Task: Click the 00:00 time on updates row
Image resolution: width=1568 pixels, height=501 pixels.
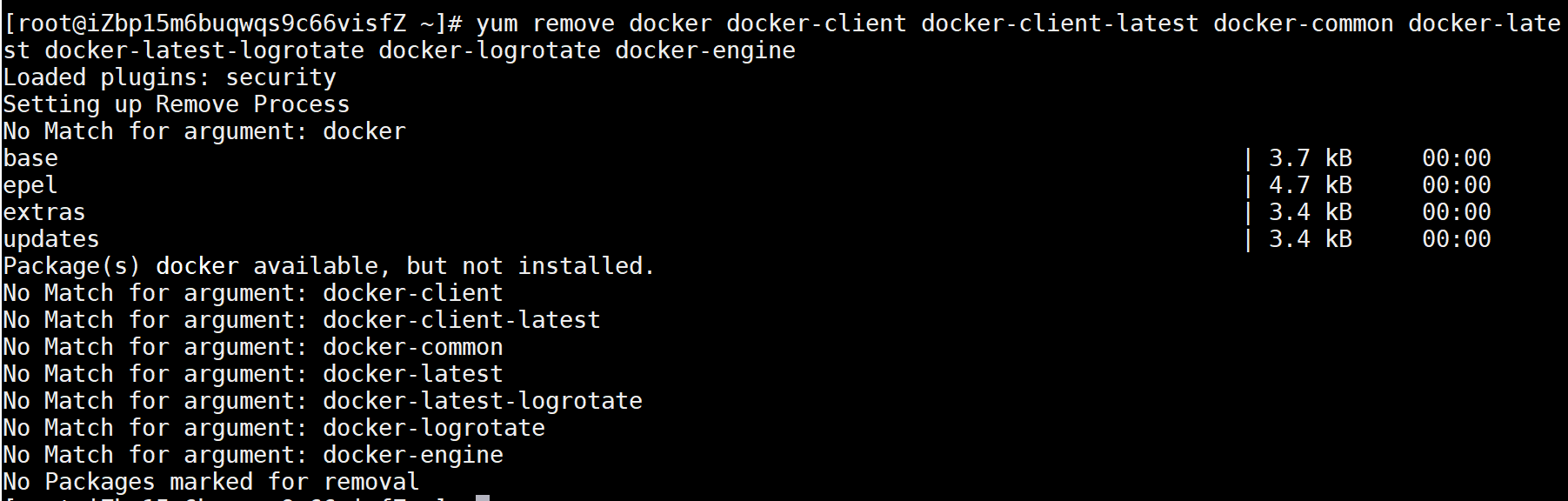Action: coord(1456,239)
